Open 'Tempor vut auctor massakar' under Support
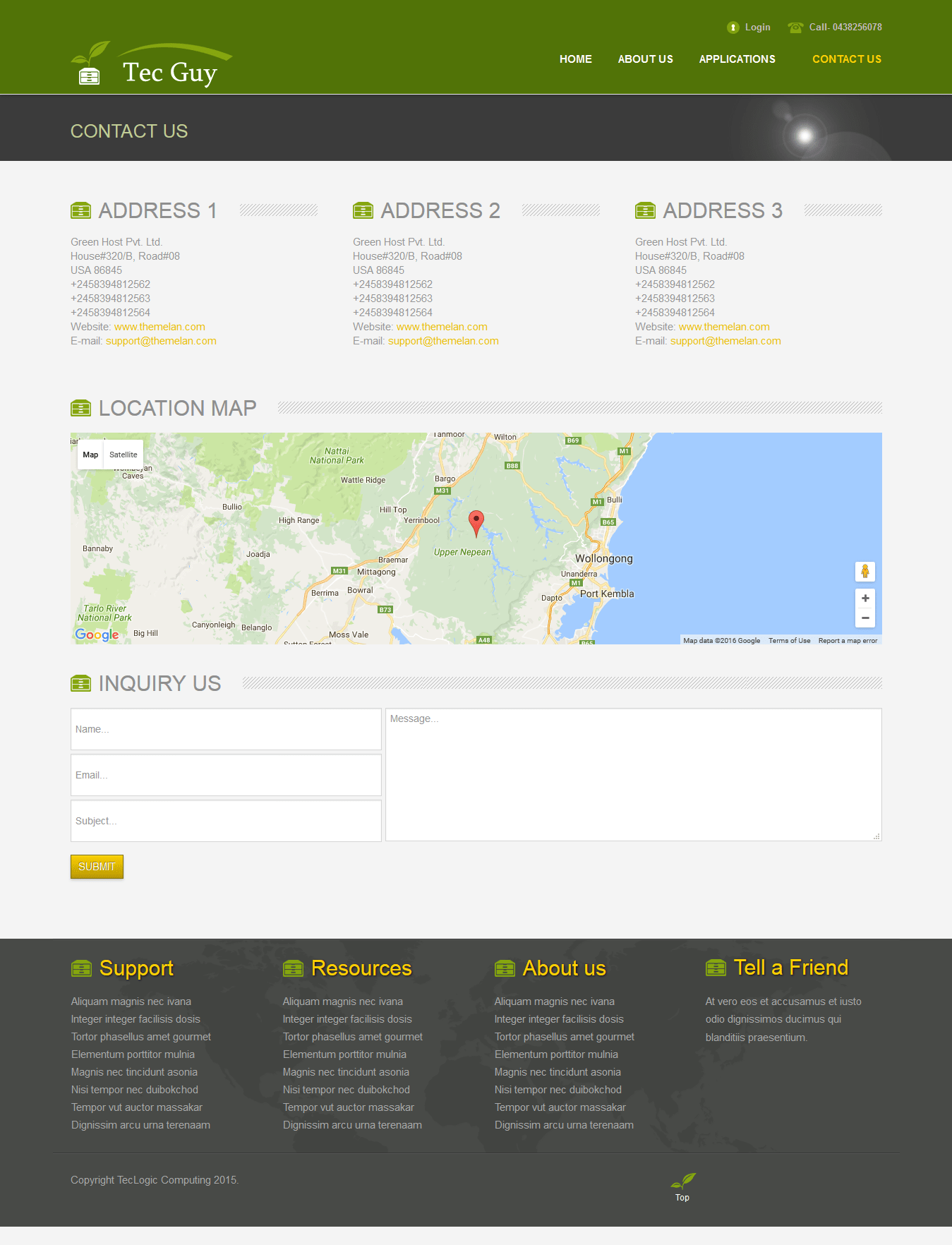952x1245 pixels. [137, 1107]
